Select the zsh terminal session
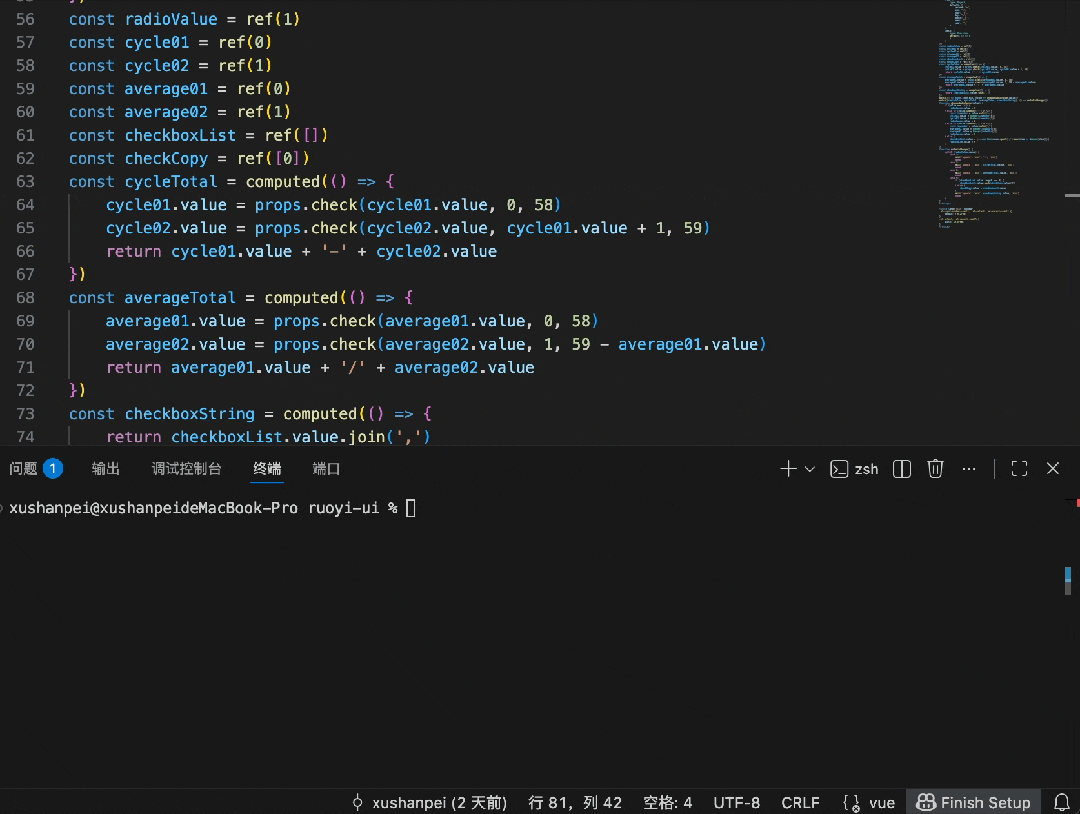The height and width of the screenshot is (814, 1080). tap(855, 468)
